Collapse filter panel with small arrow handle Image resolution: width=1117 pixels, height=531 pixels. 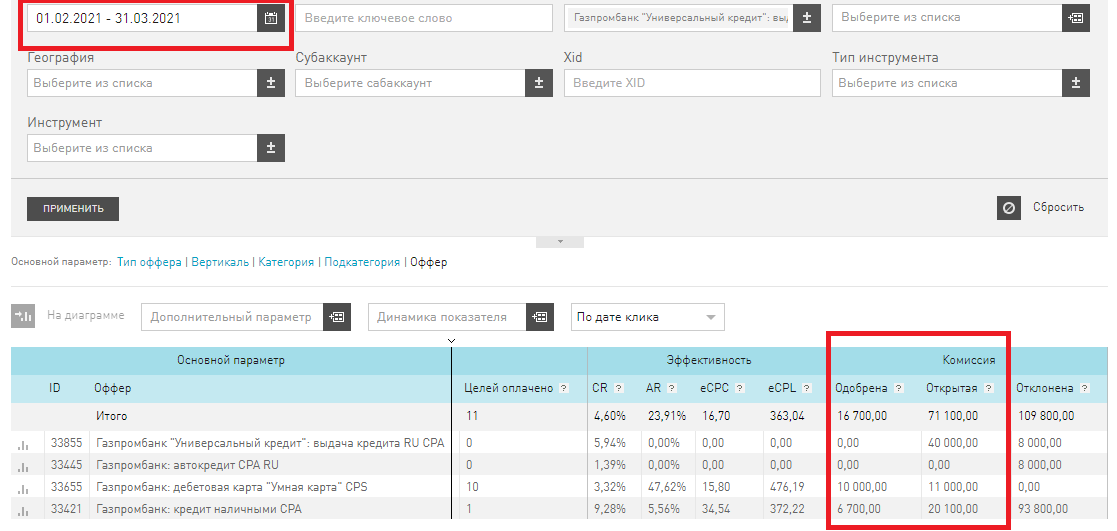coord(560,242)
